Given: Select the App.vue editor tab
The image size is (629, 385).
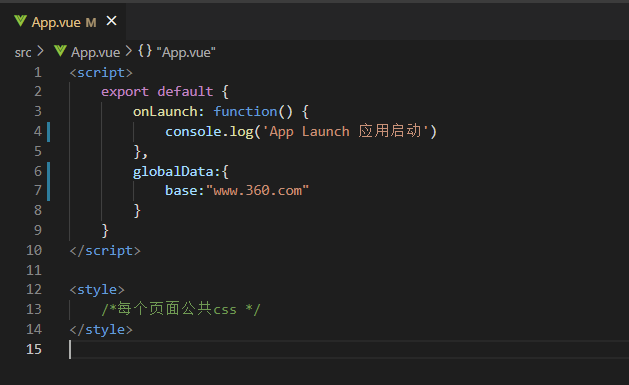Looking at the screenshot, I should point(63,22).
